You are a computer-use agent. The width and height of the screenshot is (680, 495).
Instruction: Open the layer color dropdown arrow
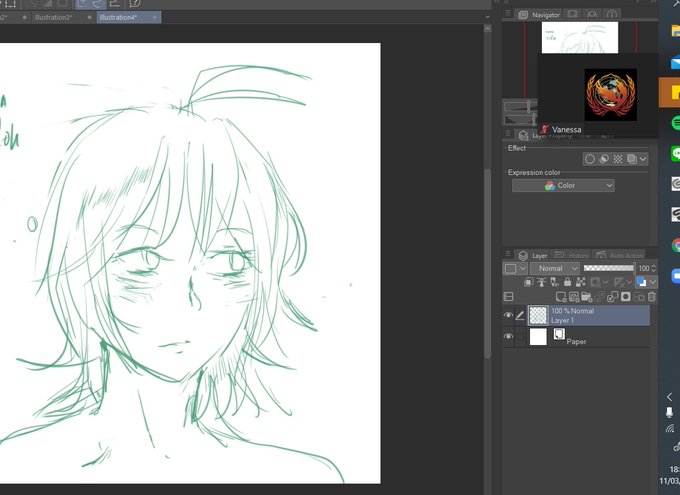[x=652, y=282]
